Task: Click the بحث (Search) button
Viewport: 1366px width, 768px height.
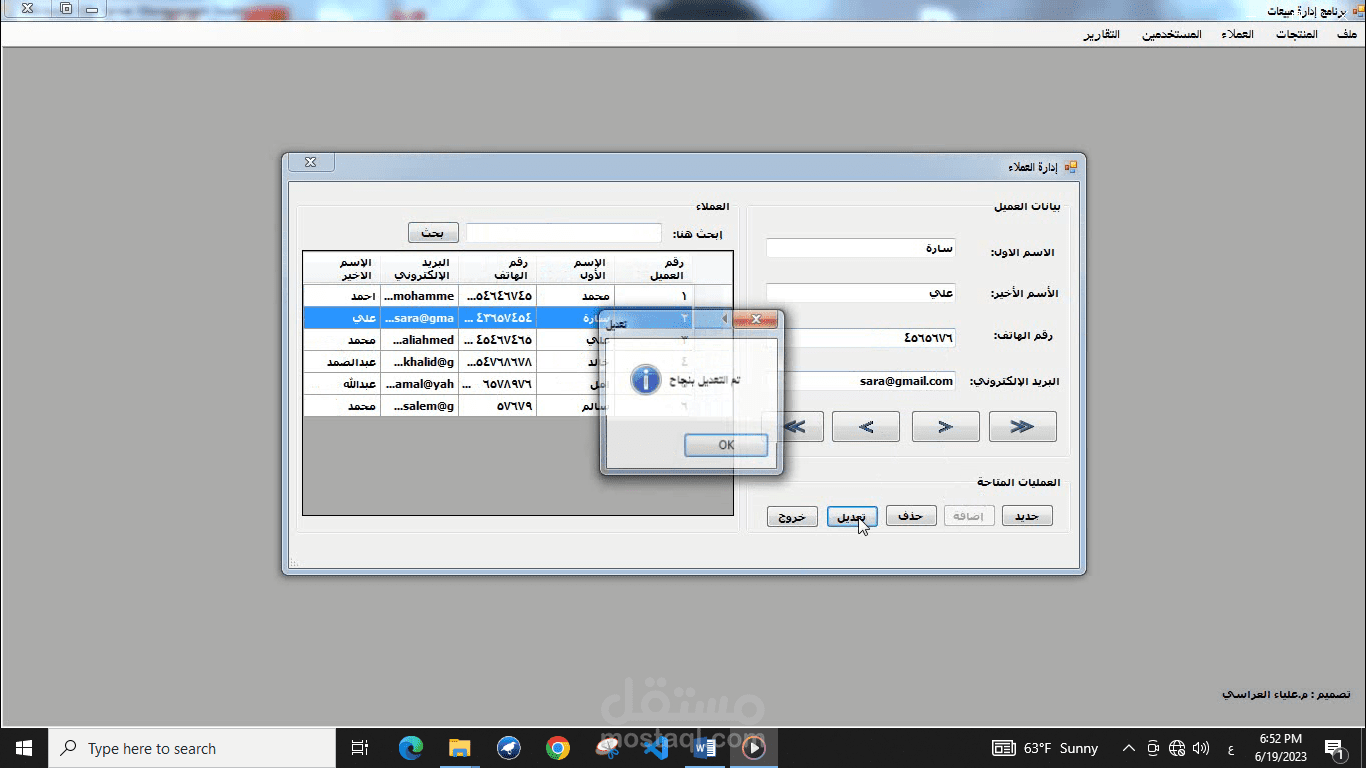Action: pos(433,233)
